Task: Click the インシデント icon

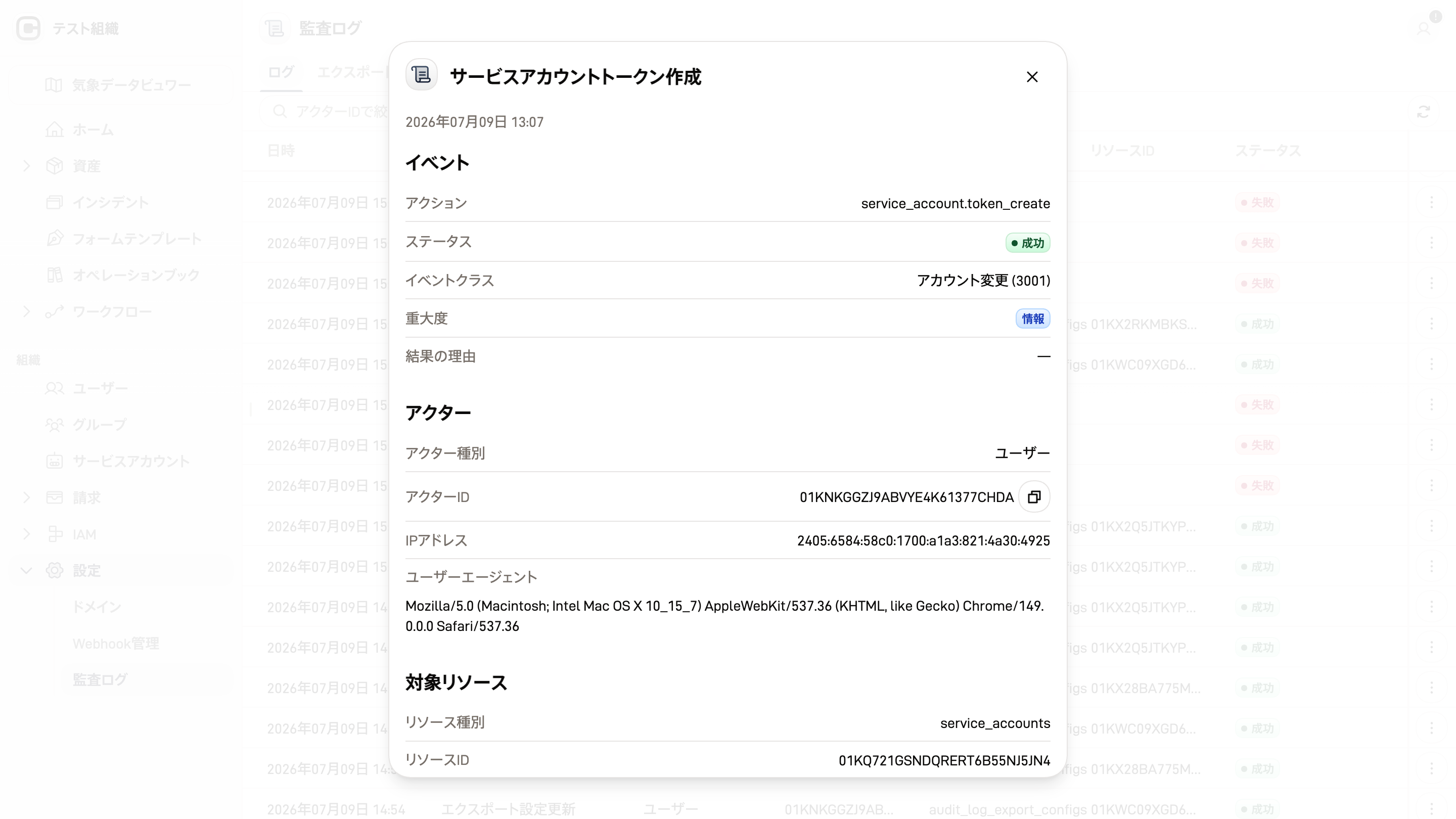Action: point(54,202)
